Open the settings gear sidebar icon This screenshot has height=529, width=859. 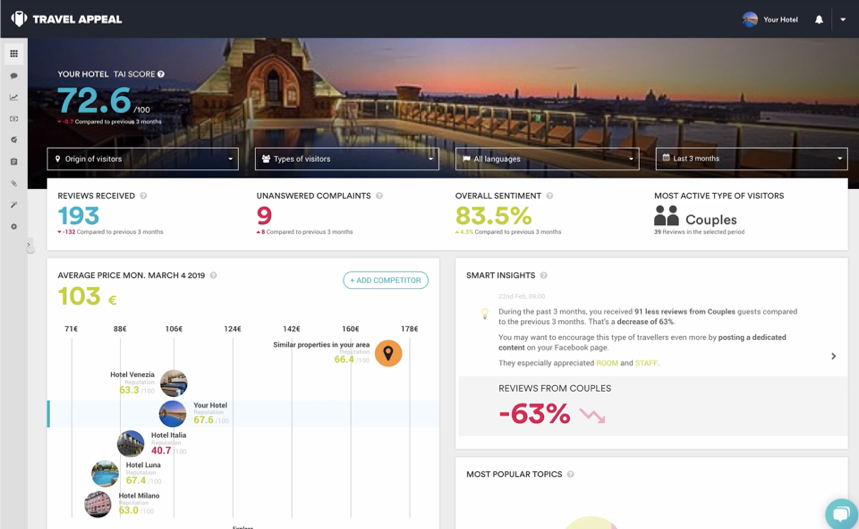click(14, 226)
